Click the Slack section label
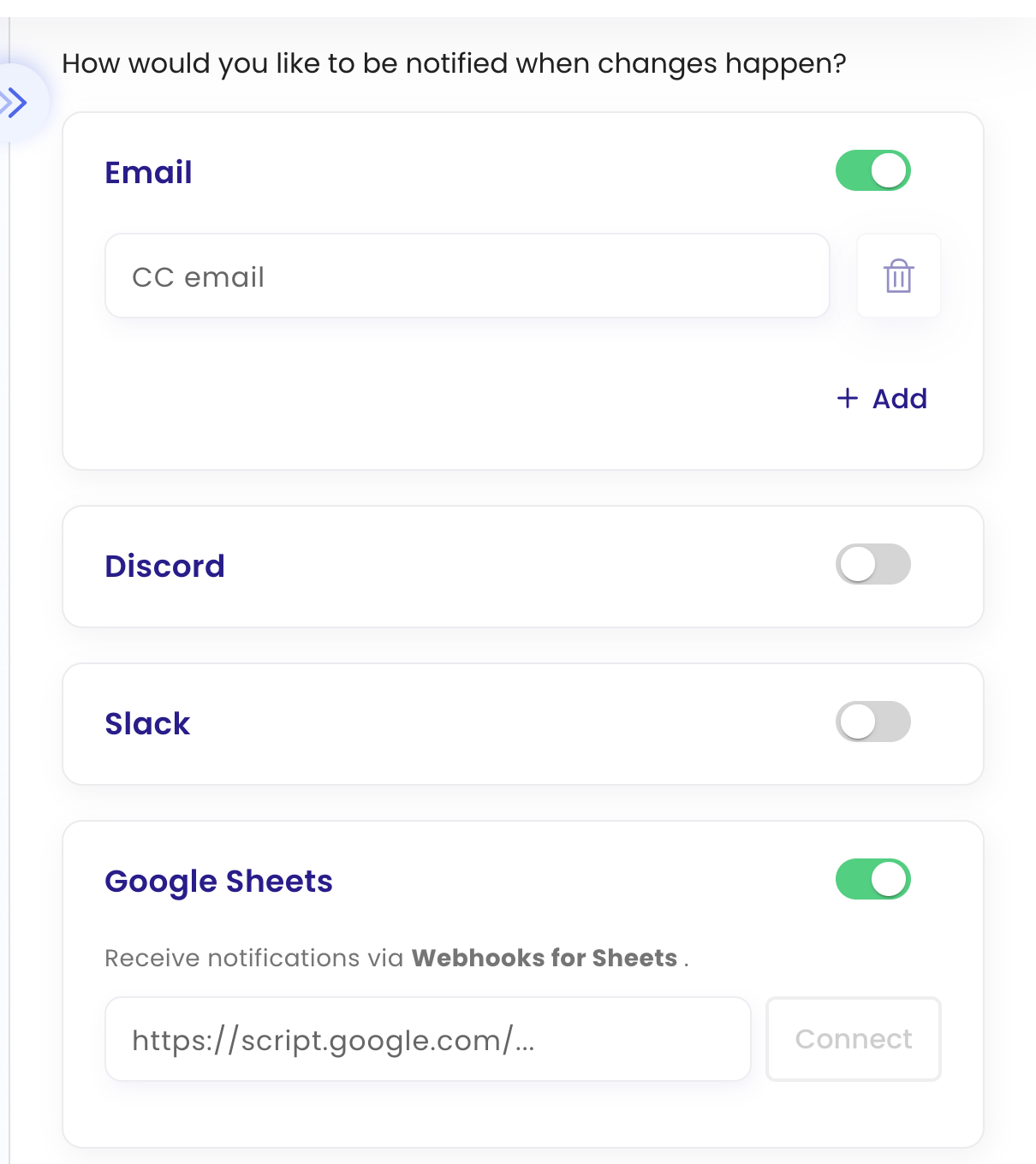Screen dimensions: 1036x1164 click(x=146, y=723)
